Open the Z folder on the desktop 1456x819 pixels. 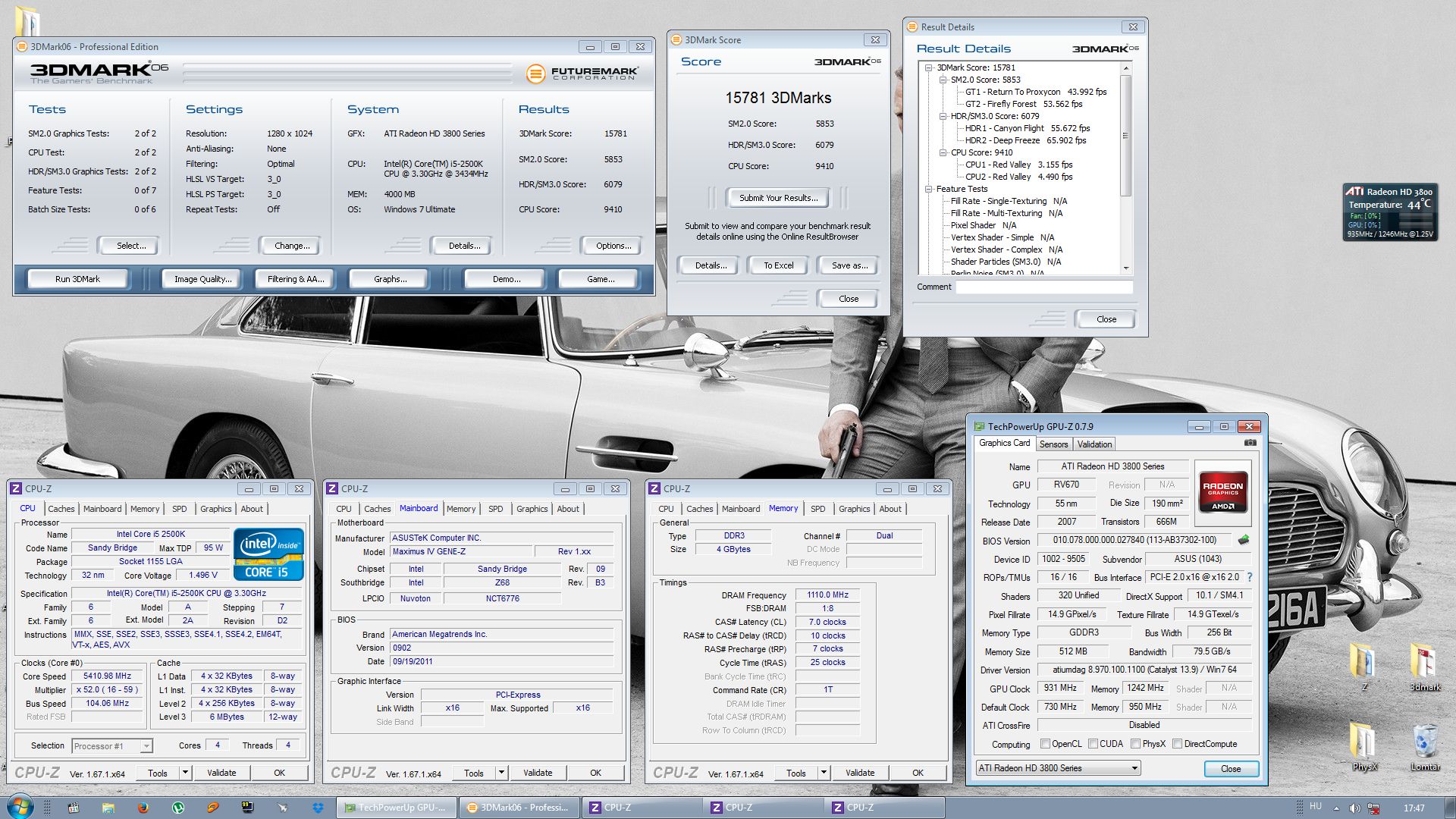pos(1363,667)
